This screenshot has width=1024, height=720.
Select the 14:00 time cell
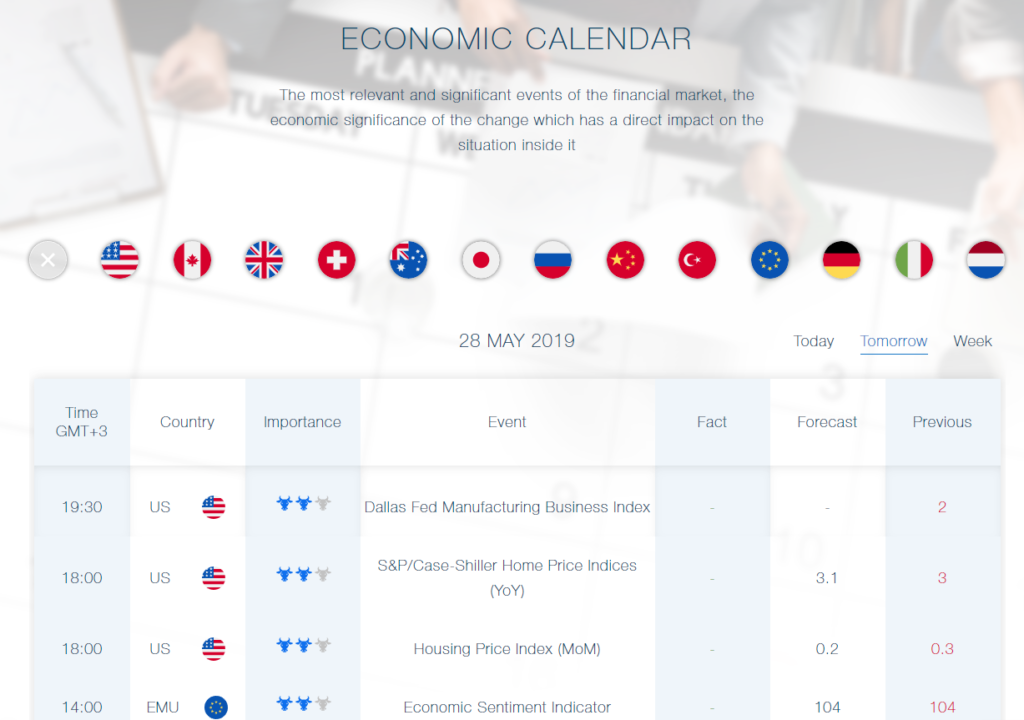pyautogui.click(x=82, y=707)
